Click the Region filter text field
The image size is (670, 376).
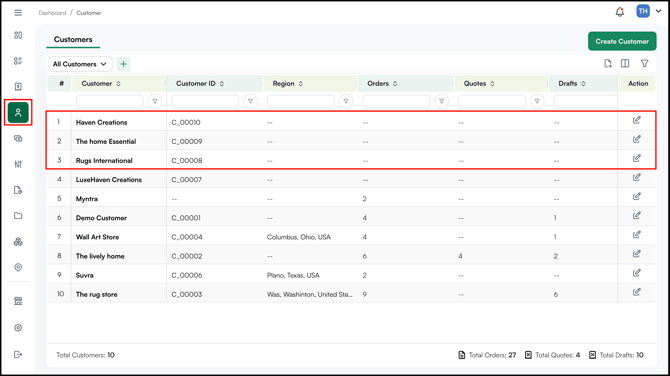pyautogui.click(x=301, y=101)
